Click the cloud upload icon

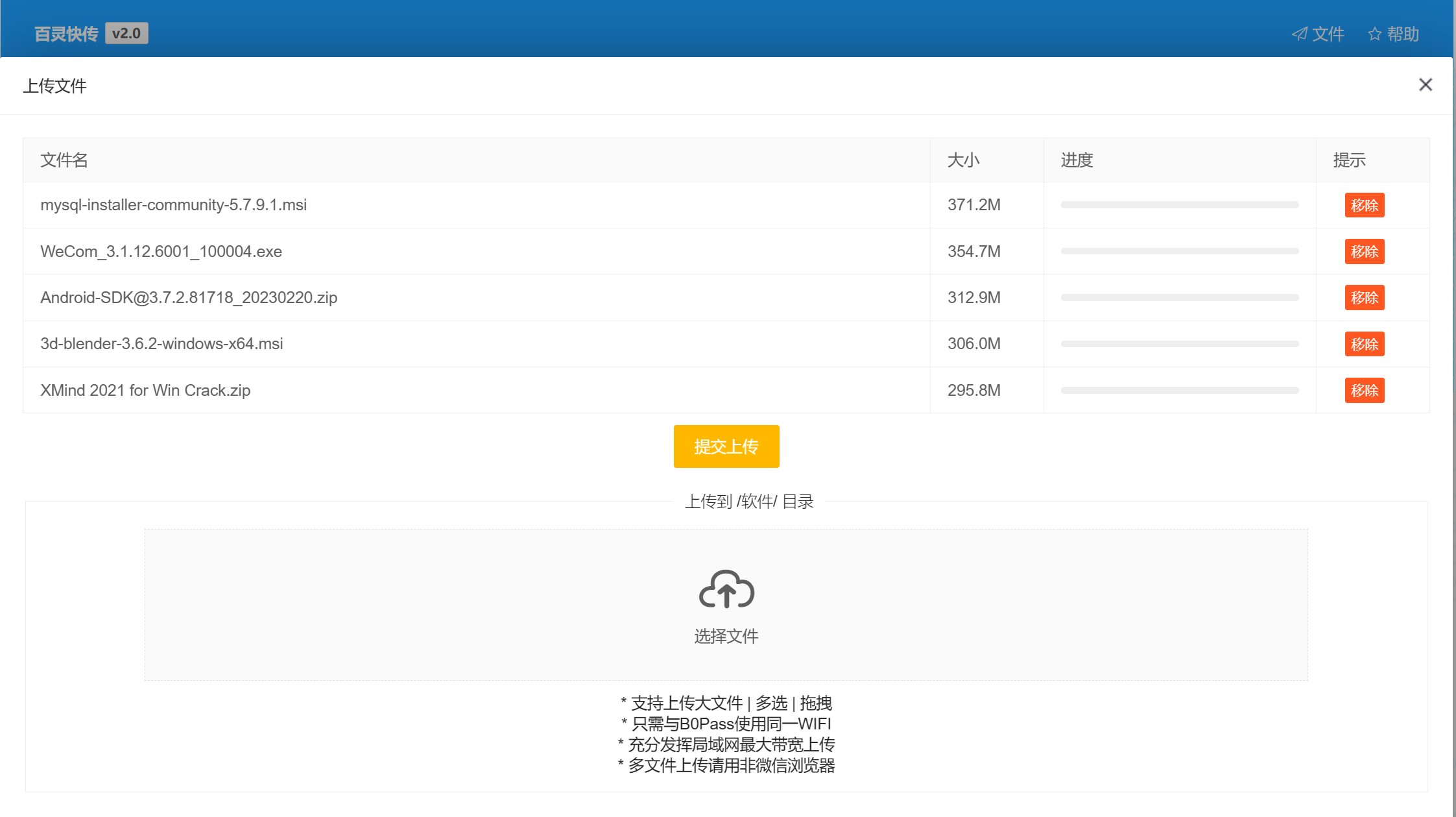(x=726, y=589)
